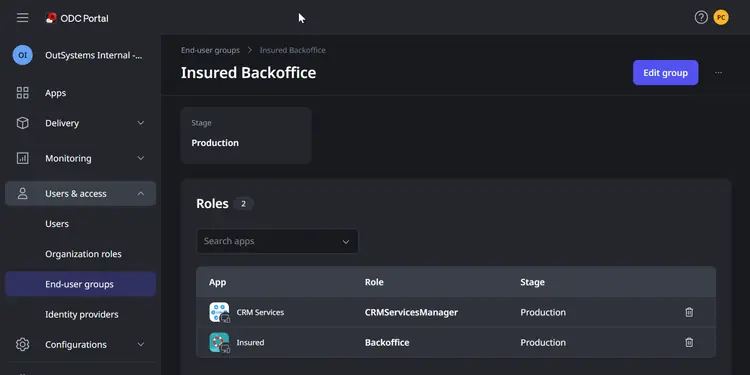The height and width of the screenshot is (375, 750).
Task: Expand the Delivery section chevron
Action: tap(141, 123)
